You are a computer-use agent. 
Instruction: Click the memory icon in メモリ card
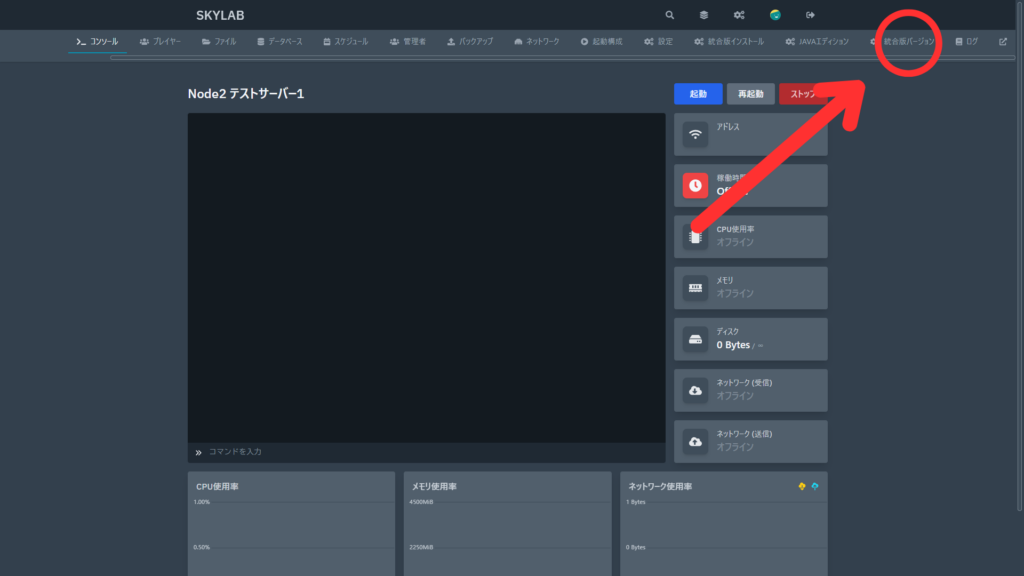tap(695, 288)
